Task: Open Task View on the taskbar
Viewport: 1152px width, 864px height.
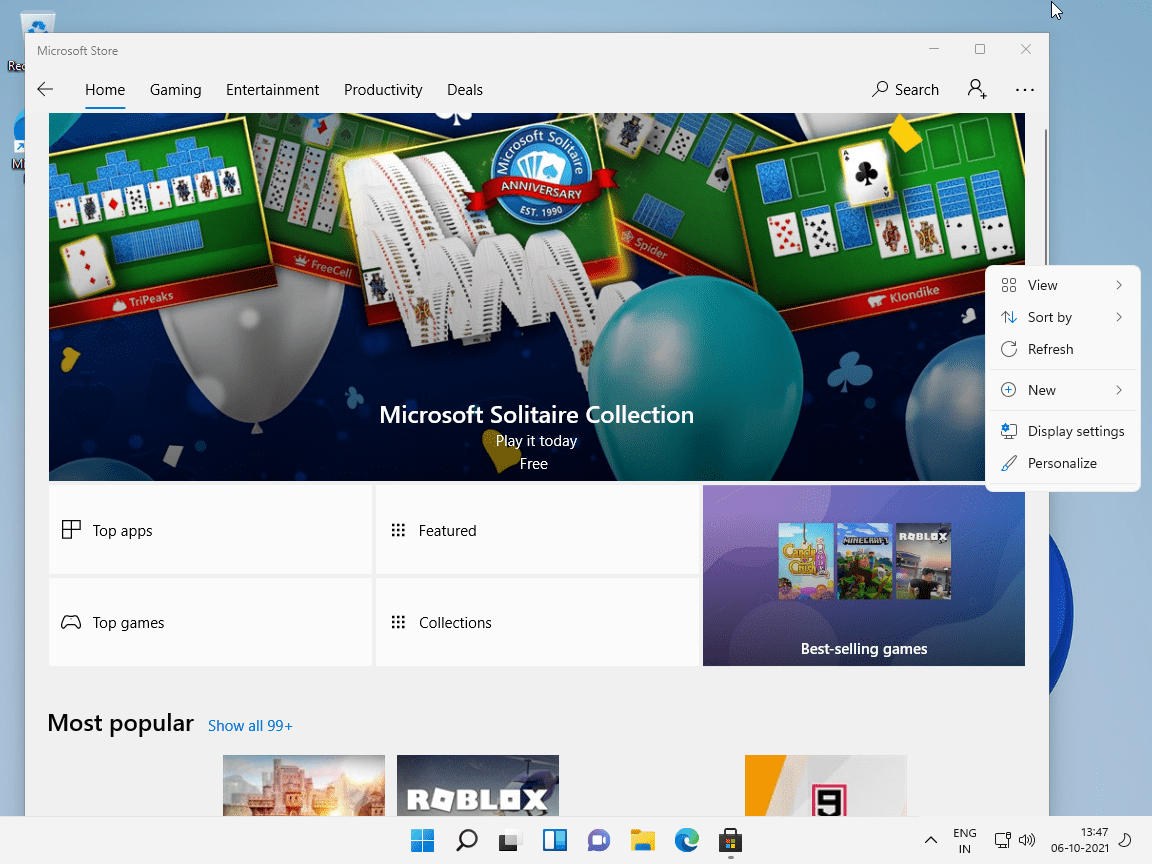Action: (x=511, y=840)
